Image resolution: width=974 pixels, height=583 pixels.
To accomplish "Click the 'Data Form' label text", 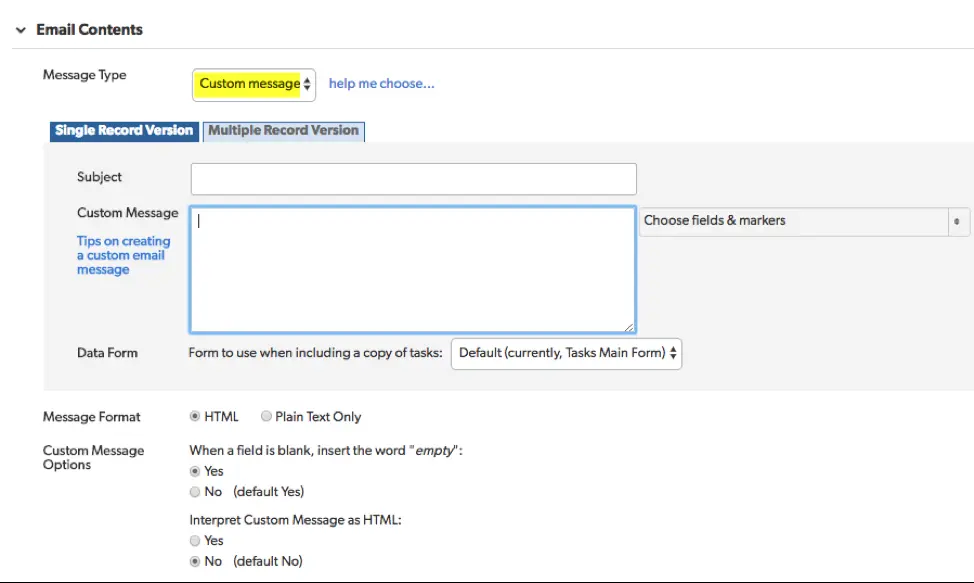I will (x=107, y=353).
